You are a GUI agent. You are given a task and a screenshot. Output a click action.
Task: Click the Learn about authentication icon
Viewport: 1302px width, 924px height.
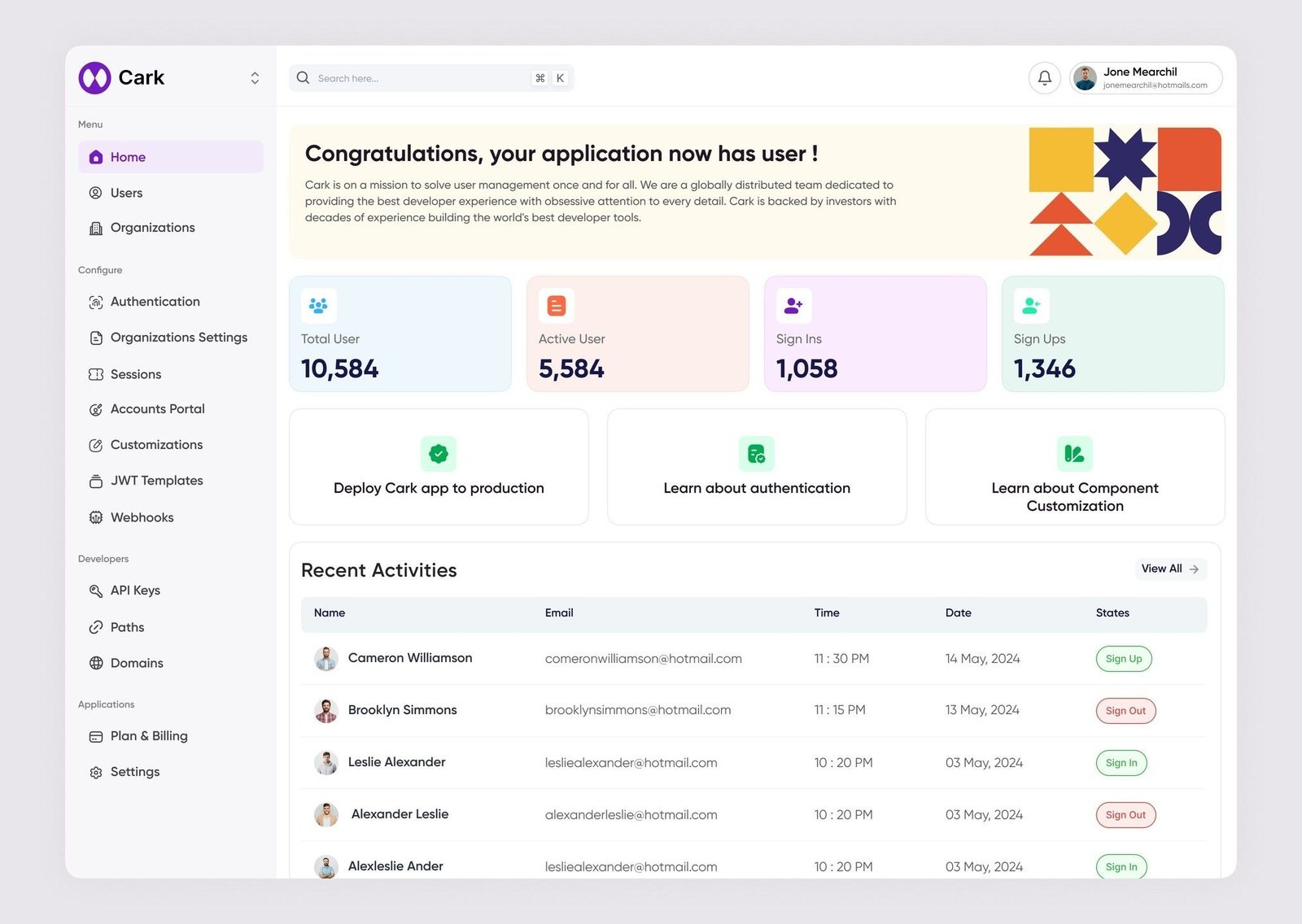coord(756,454)
